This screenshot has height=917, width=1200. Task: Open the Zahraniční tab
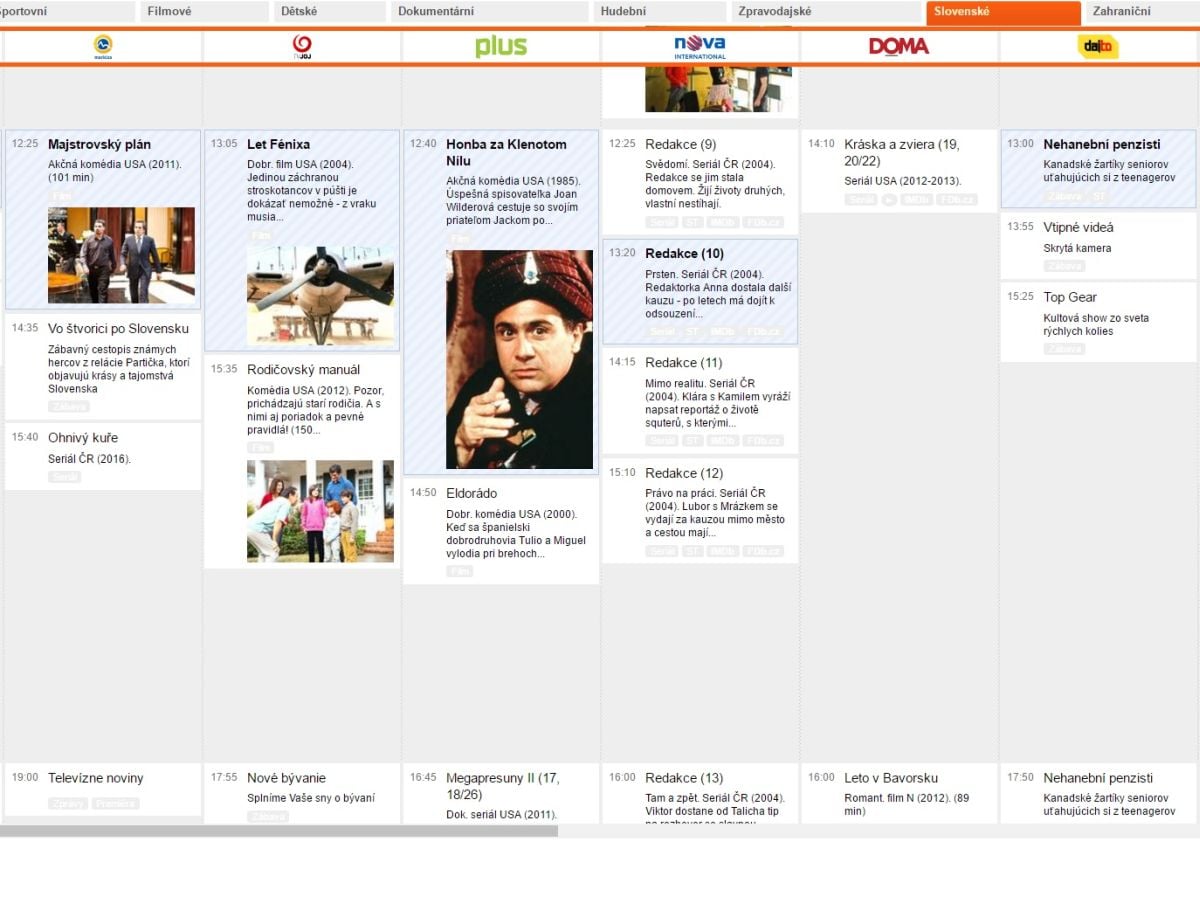pyautogui.click(x=1125, y=11)
